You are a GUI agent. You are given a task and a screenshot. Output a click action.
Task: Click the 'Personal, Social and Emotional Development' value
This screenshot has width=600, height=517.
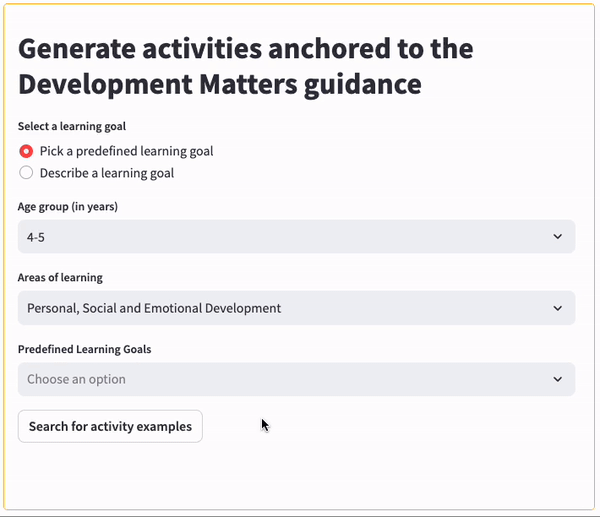154,308
